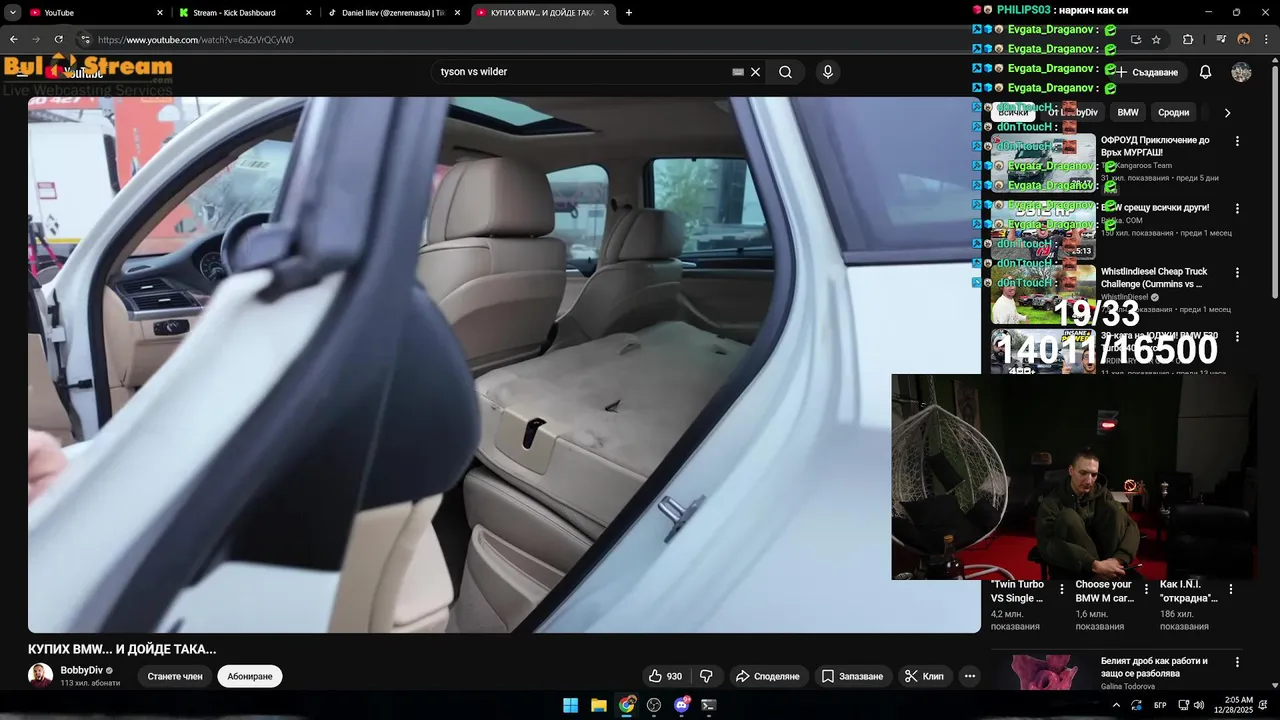The width and height of the screenshot is (1280, 720).
Task: Open 'Choose your BMW M car' video title
Action: pos(1105,591)
